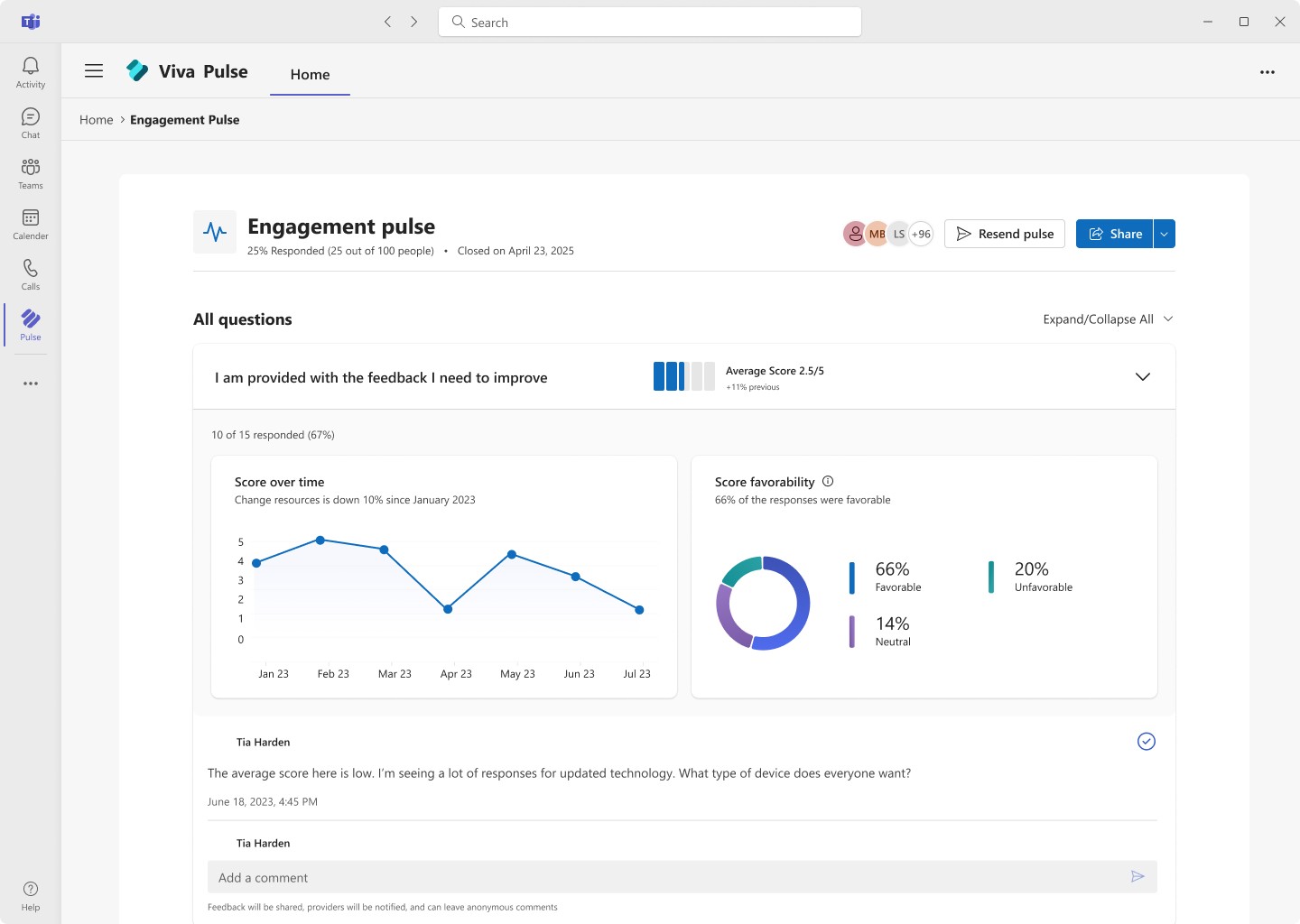Click the '+11% previous' label
1300x924 pixels.
(x=753, y=387)
